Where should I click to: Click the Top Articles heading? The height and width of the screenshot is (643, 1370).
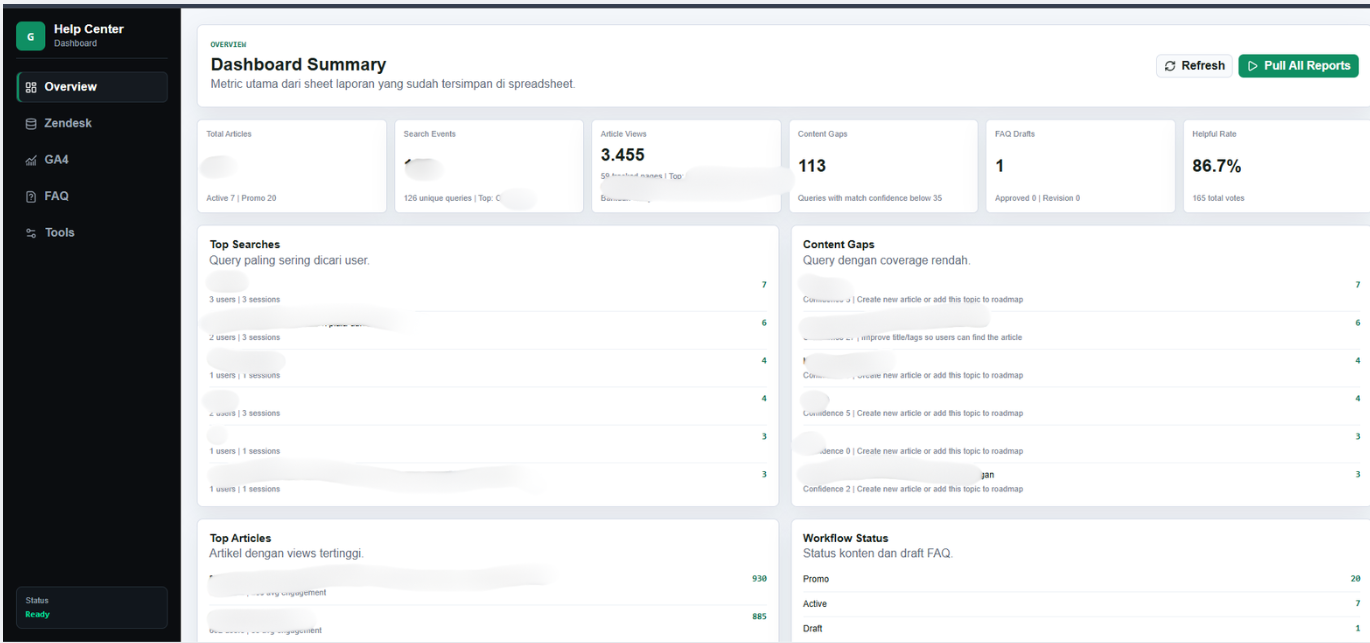pyautogui.click(x=240, y=538)
